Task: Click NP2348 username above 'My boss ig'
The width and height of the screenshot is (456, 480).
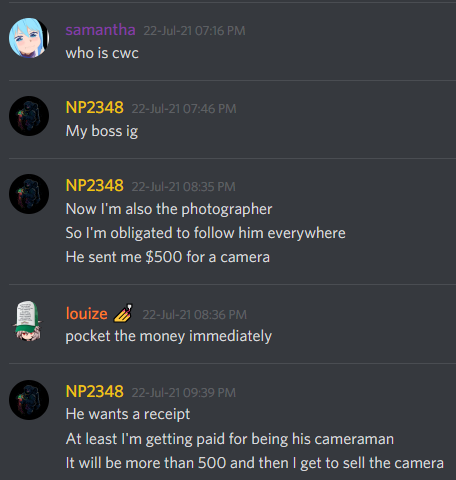Action: click(x=95, y=108)
